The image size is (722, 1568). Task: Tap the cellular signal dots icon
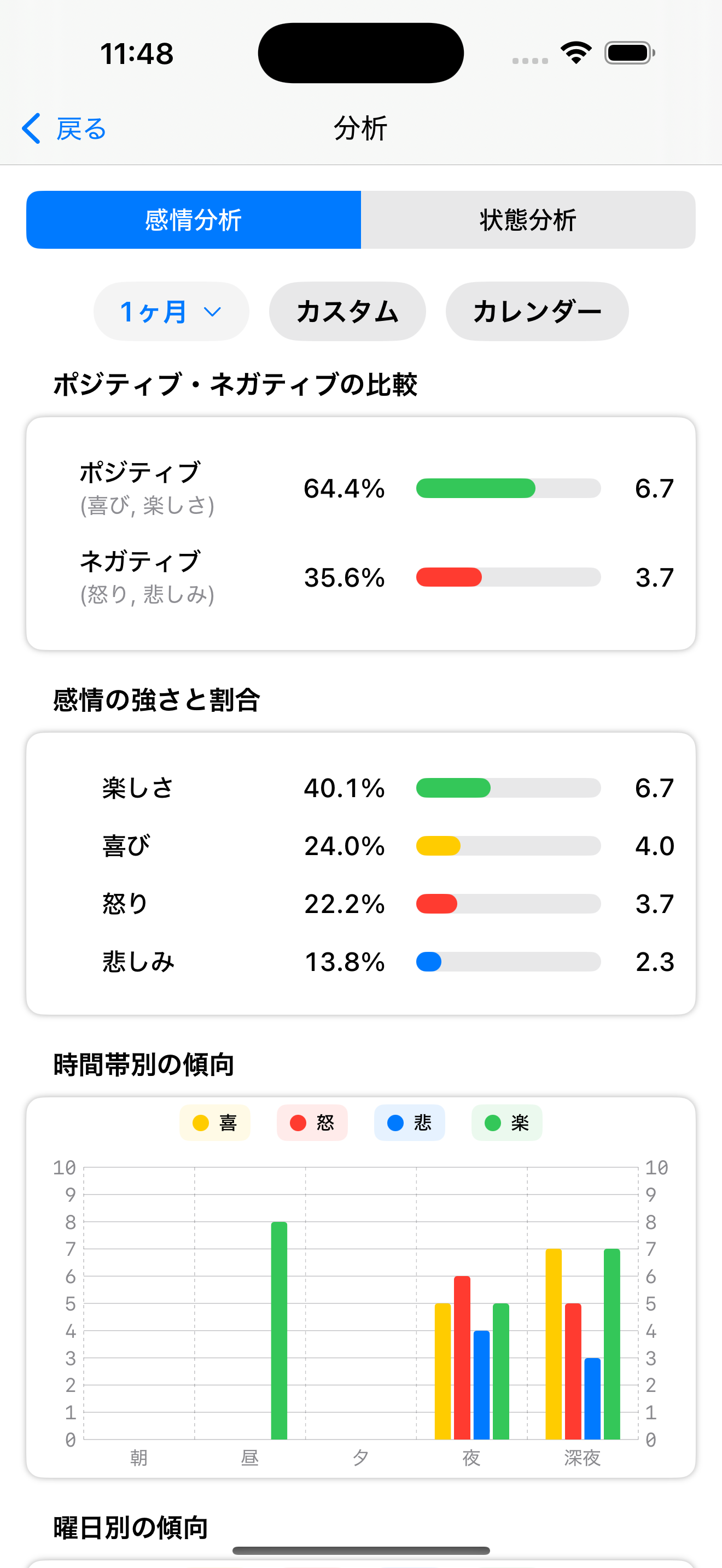[527, 59]
